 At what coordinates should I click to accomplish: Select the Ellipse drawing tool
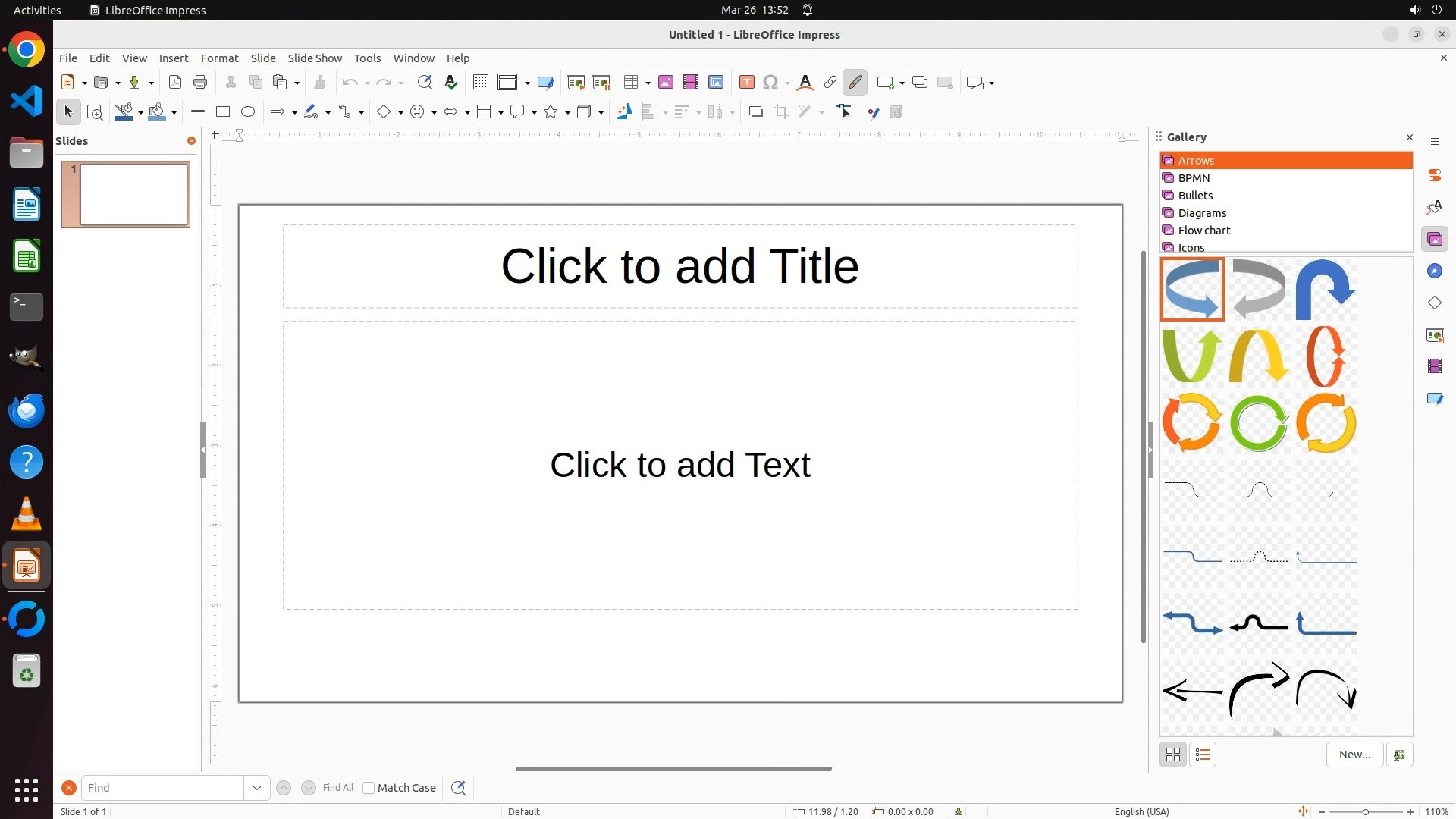tap(248, 112)
